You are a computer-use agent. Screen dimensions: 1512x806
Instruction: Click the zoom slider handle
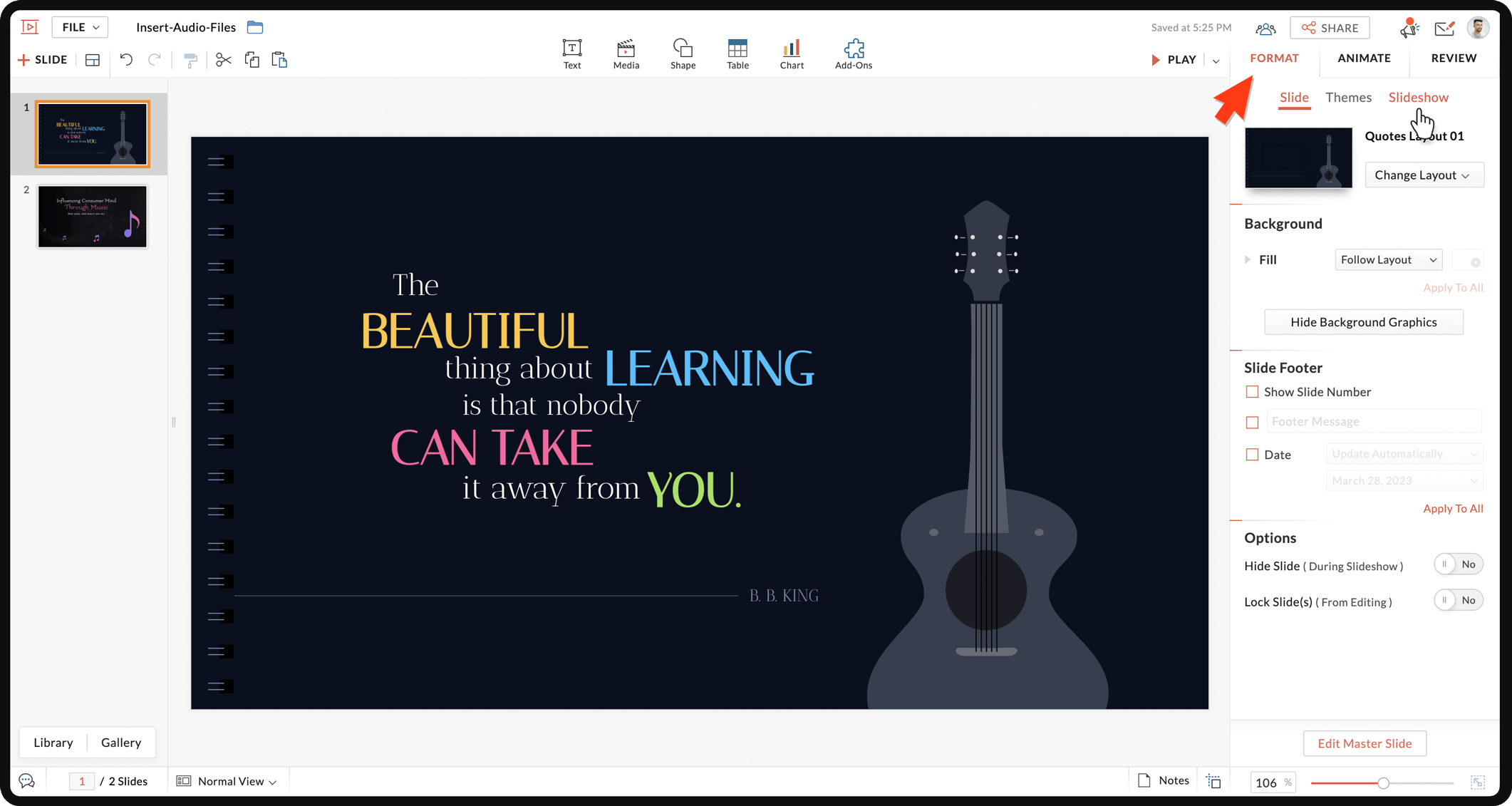click(x=1383, y=782)
